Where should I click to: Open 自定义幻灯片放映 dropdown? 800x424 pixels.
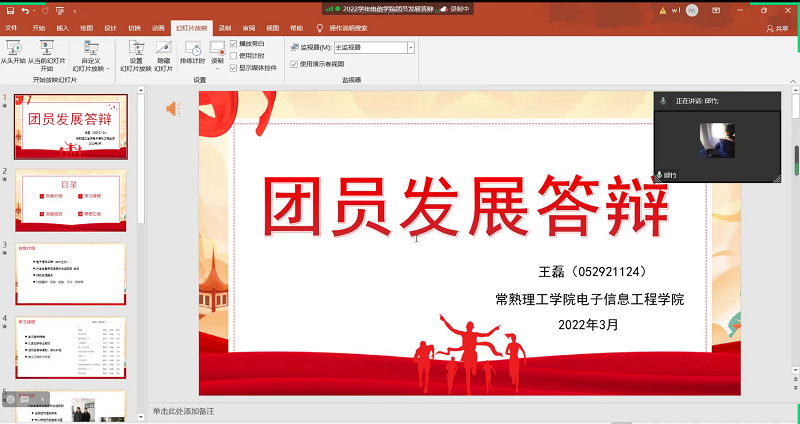(91, 56)
